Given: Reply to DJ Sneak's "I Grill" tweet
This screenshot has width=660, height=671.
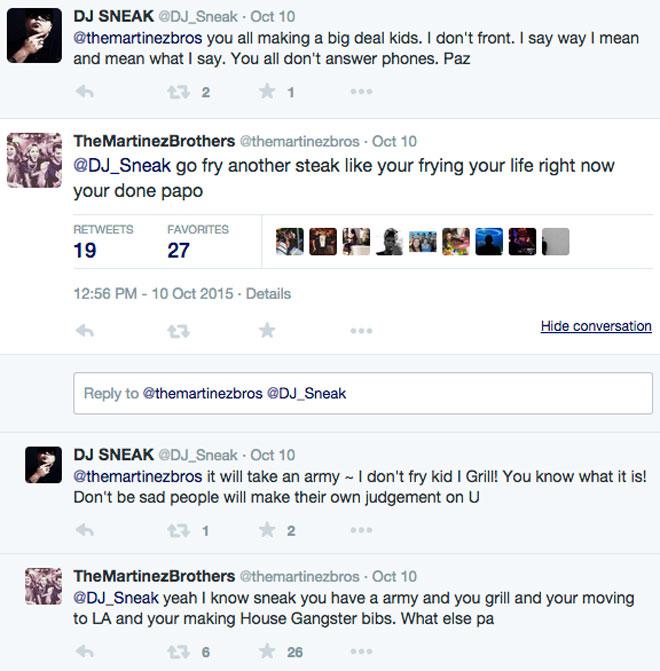Looking at the screenshot, I should 85,530.
